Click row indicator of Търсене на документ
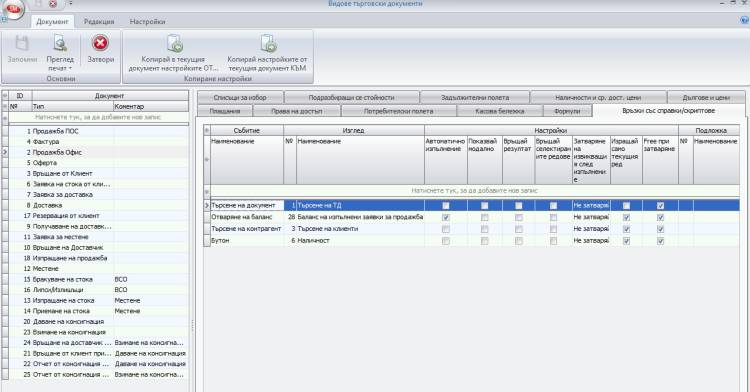 click(x=207, y=205)
